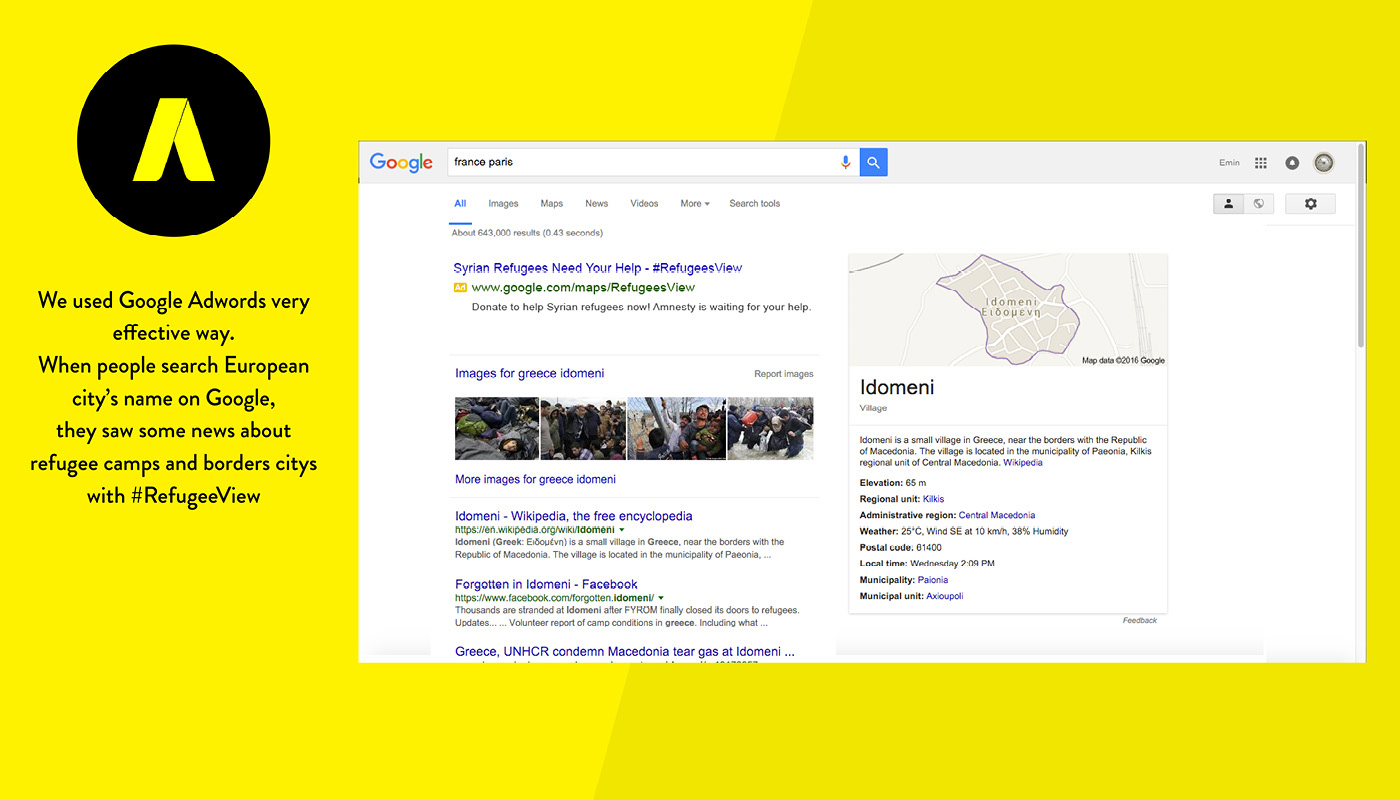Viewport: 1400px width, 800px height.
Task: Click the www.google.com/maps/RefugeesView ad URL
Action: (x=583, y=287)
